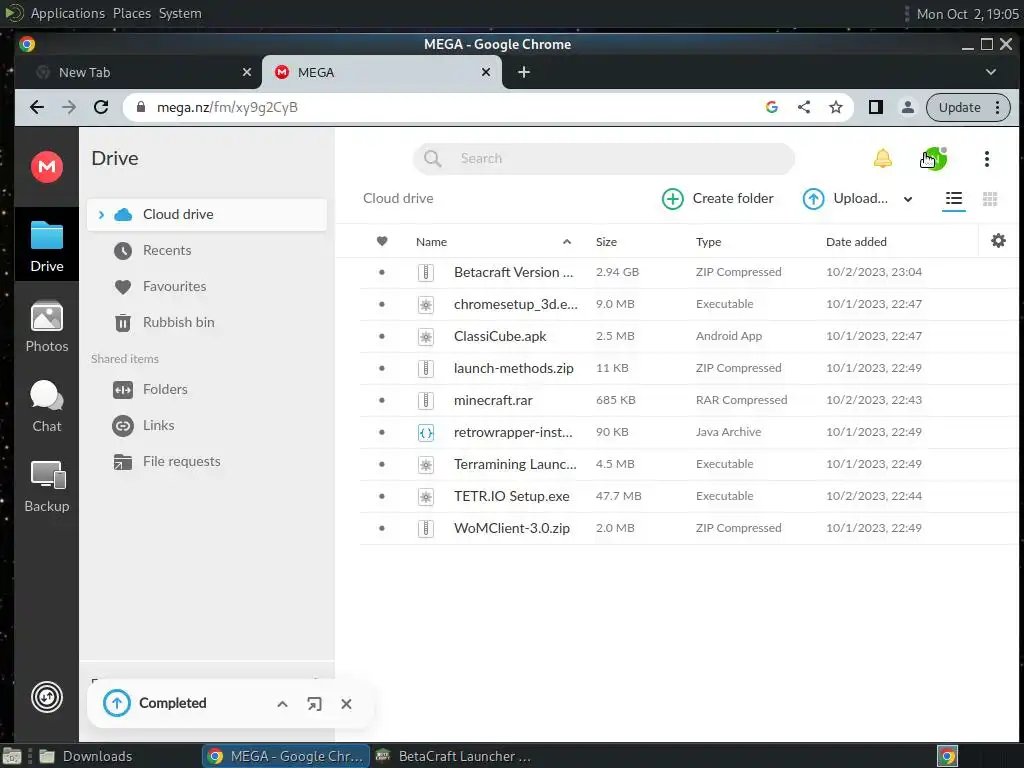Image resolution: width=1024 pixels, height=768 pixels.
Task: Close the MEGA tab
Action: pos(485,72)
